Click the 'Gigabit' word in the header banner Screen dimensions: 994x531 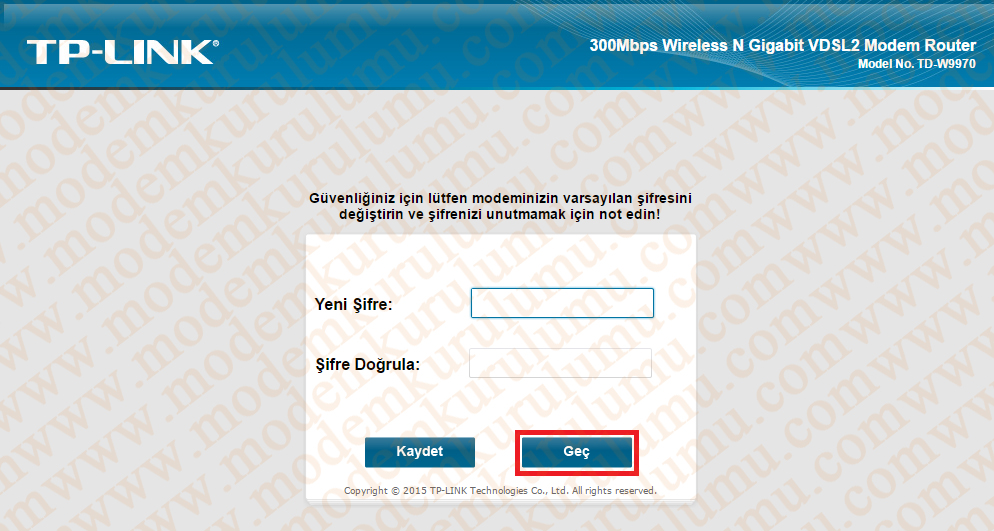778,46
